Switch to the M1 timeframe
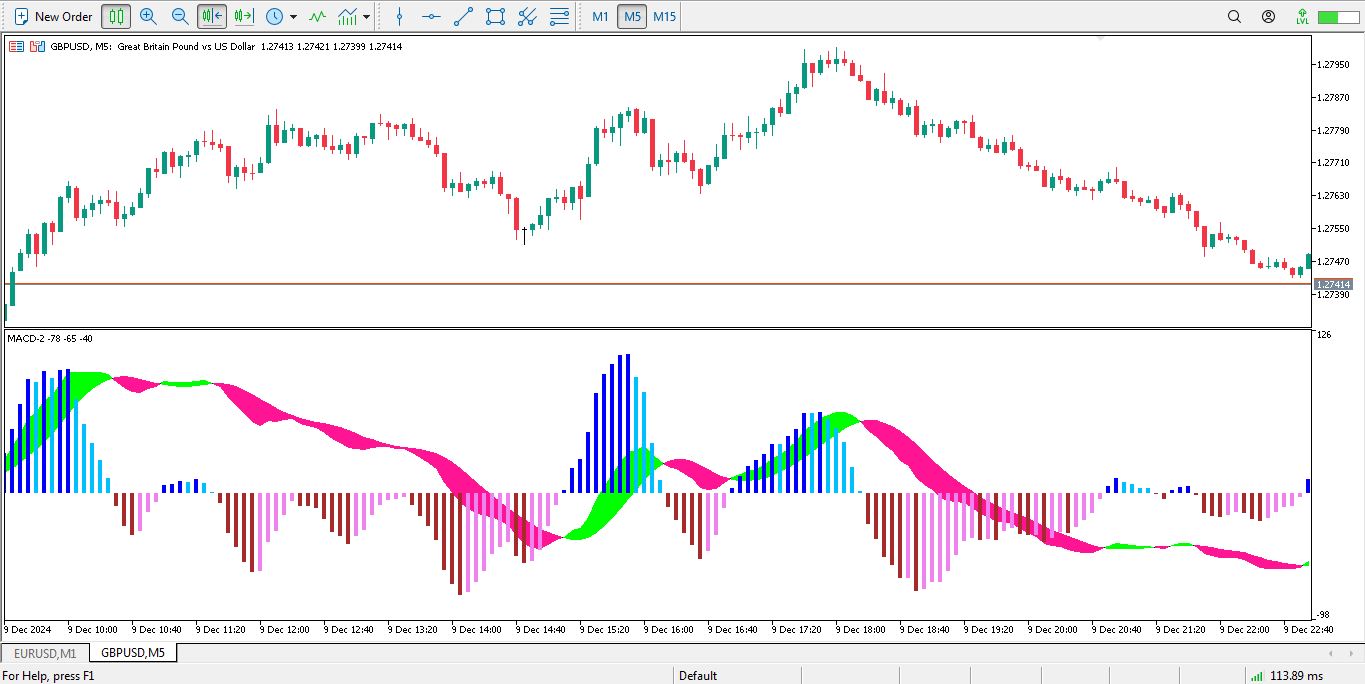Image resolution: width=1365 pixels, height=684 pixels. coord(600,16)
